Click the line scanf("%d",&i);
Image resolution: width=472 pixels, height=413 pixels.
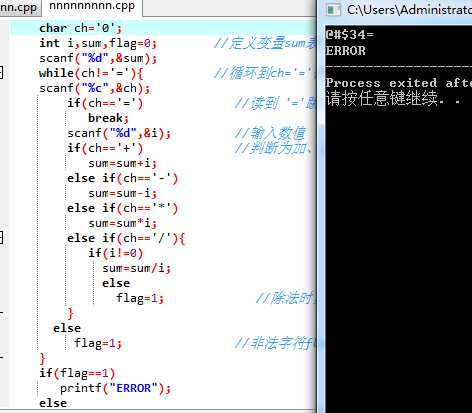point(119,133)
